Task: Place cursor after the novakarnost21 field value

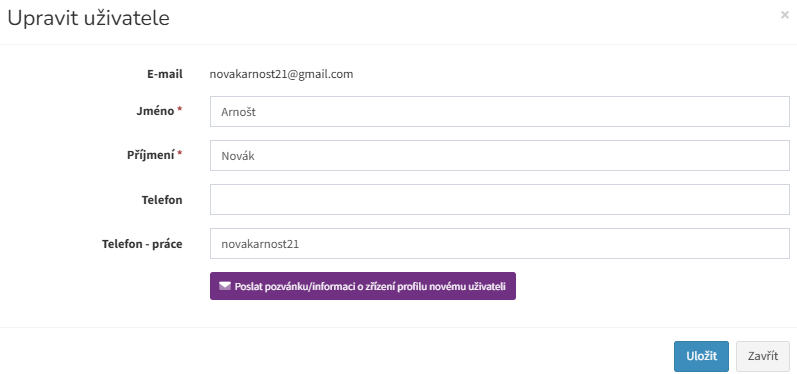Action: [x=300, y=244]
